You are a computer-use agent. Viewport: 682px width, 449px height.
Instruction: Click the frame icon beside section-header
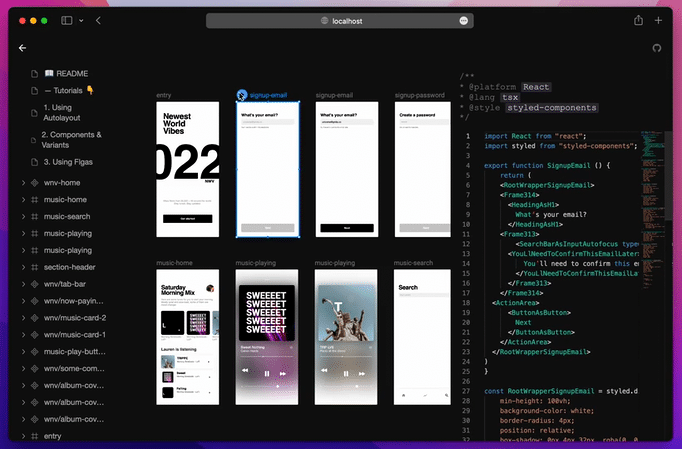coord(35,267)
